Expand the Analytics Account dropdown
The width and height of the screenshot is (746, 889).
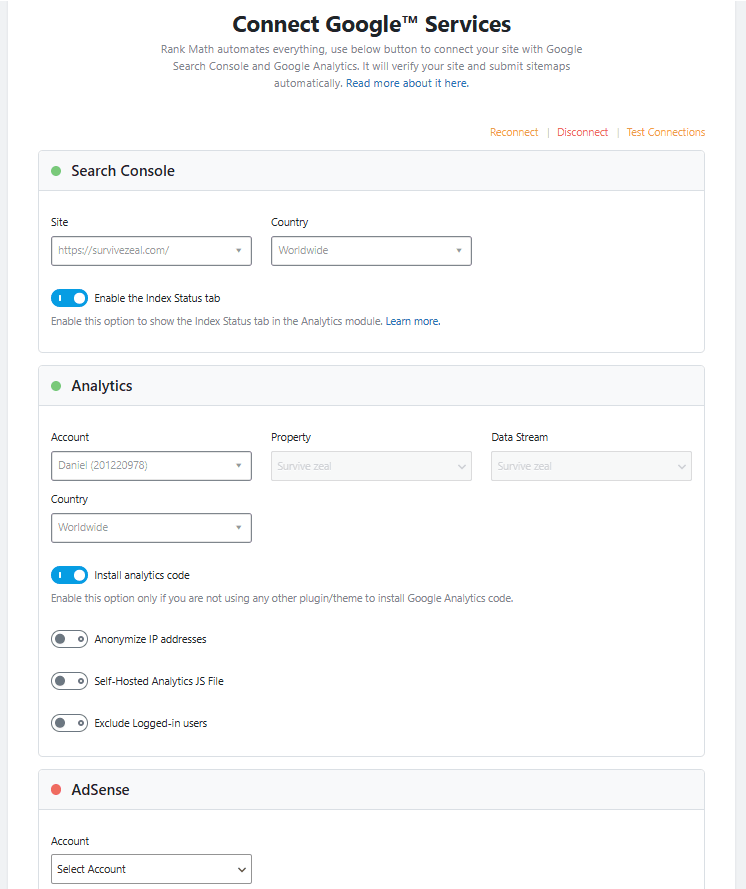[x=151, y=466]
